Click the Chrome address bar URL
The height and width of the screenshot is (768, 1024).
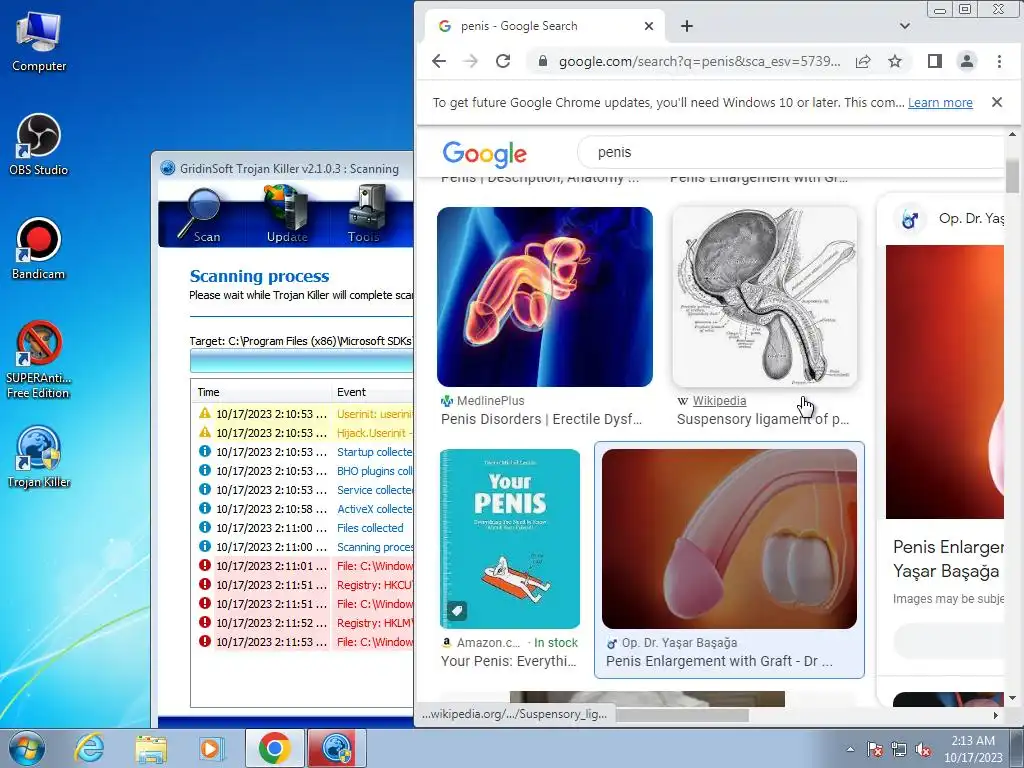click(x=699, y=61)
